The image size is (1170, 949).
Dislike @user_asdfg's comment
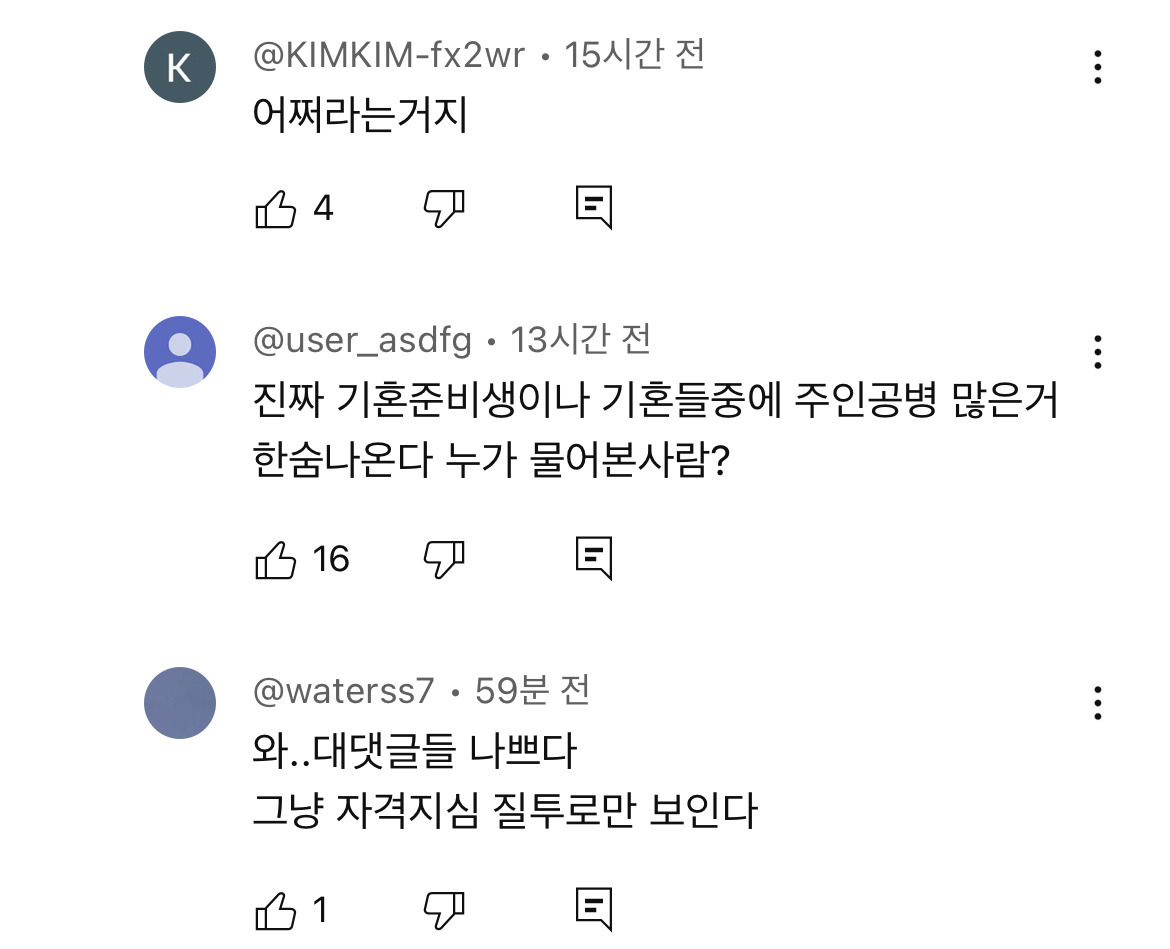(443, 559)
